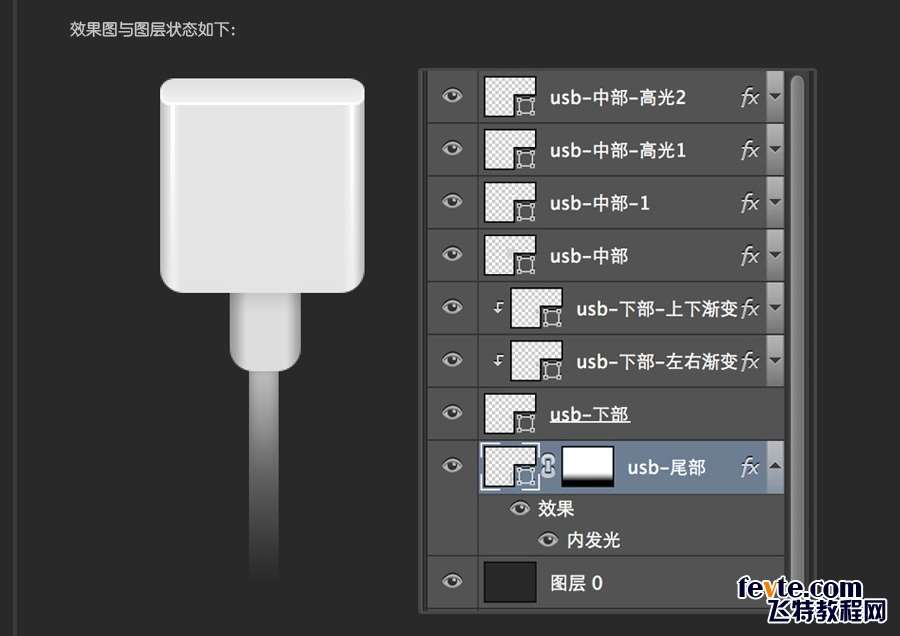The width and height of the screenshot is (900, 636).
Task: Select layer name usb-中部-1
Action: (600, 203)
